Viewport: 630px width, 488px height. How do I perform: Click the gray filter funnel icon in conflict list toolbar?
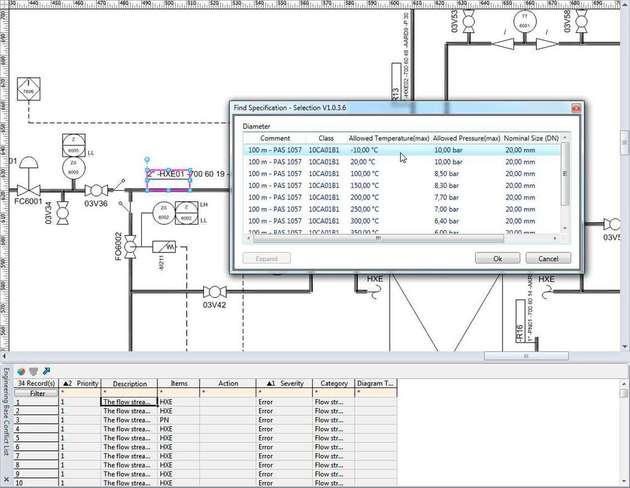[34, 372]
